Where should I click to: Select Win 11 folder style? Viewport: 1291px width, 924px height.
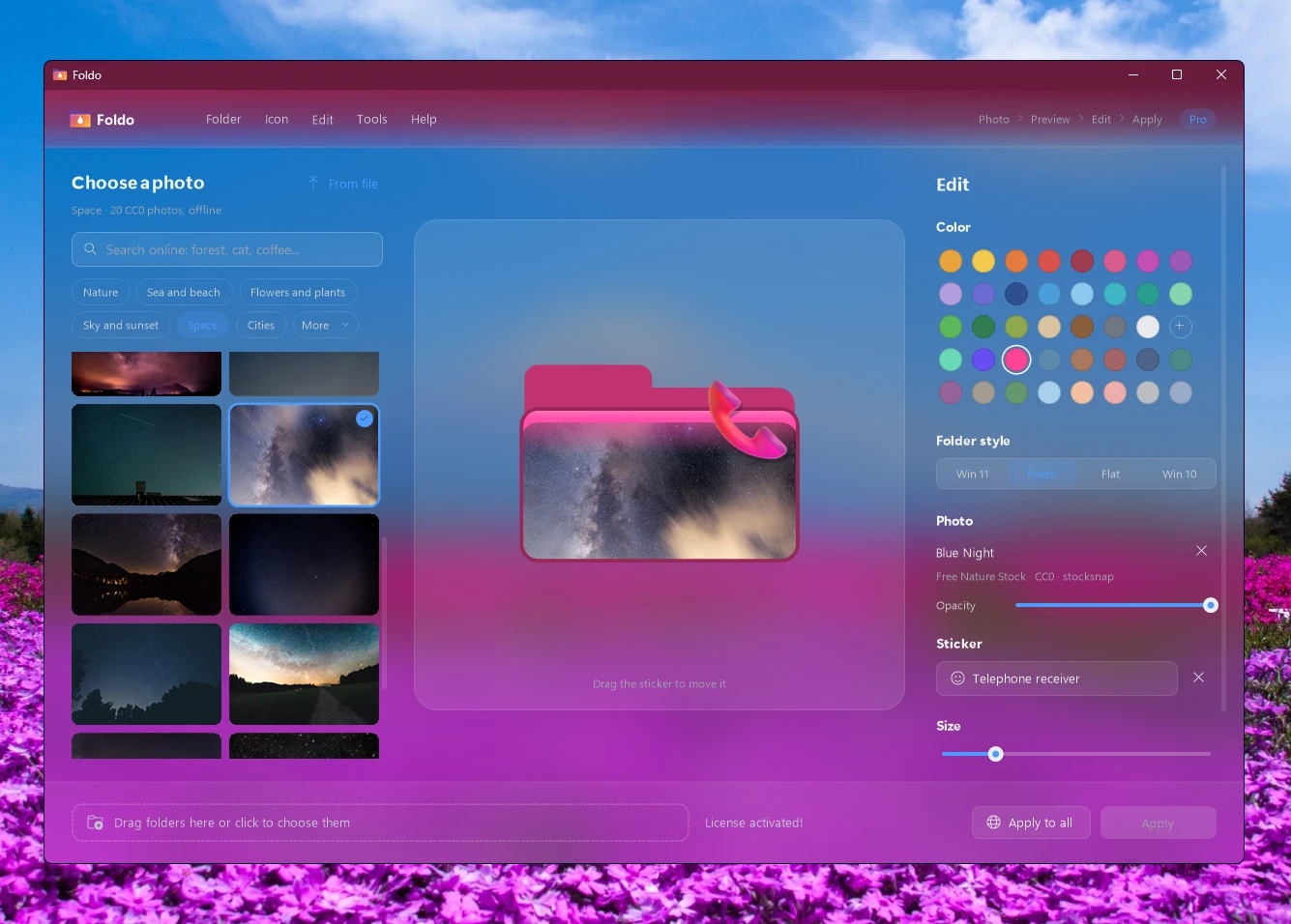pyautogui.click(x=973, y=475)
